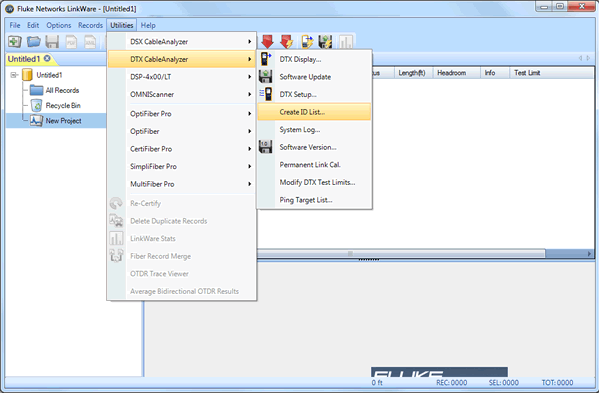Expand the CertiFiber Pro submenu
Screen dimensions: 599x393
point(181,149)
